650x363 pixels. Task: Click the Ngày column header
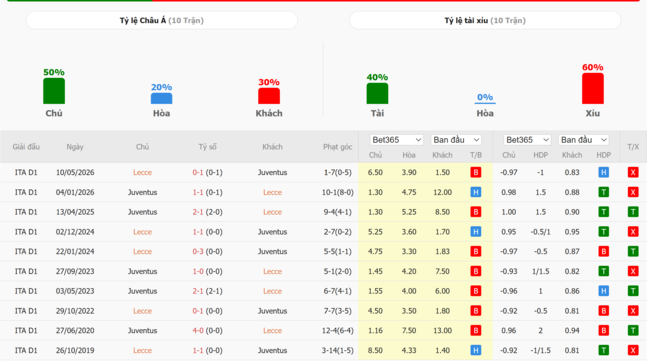pos(75,147)
